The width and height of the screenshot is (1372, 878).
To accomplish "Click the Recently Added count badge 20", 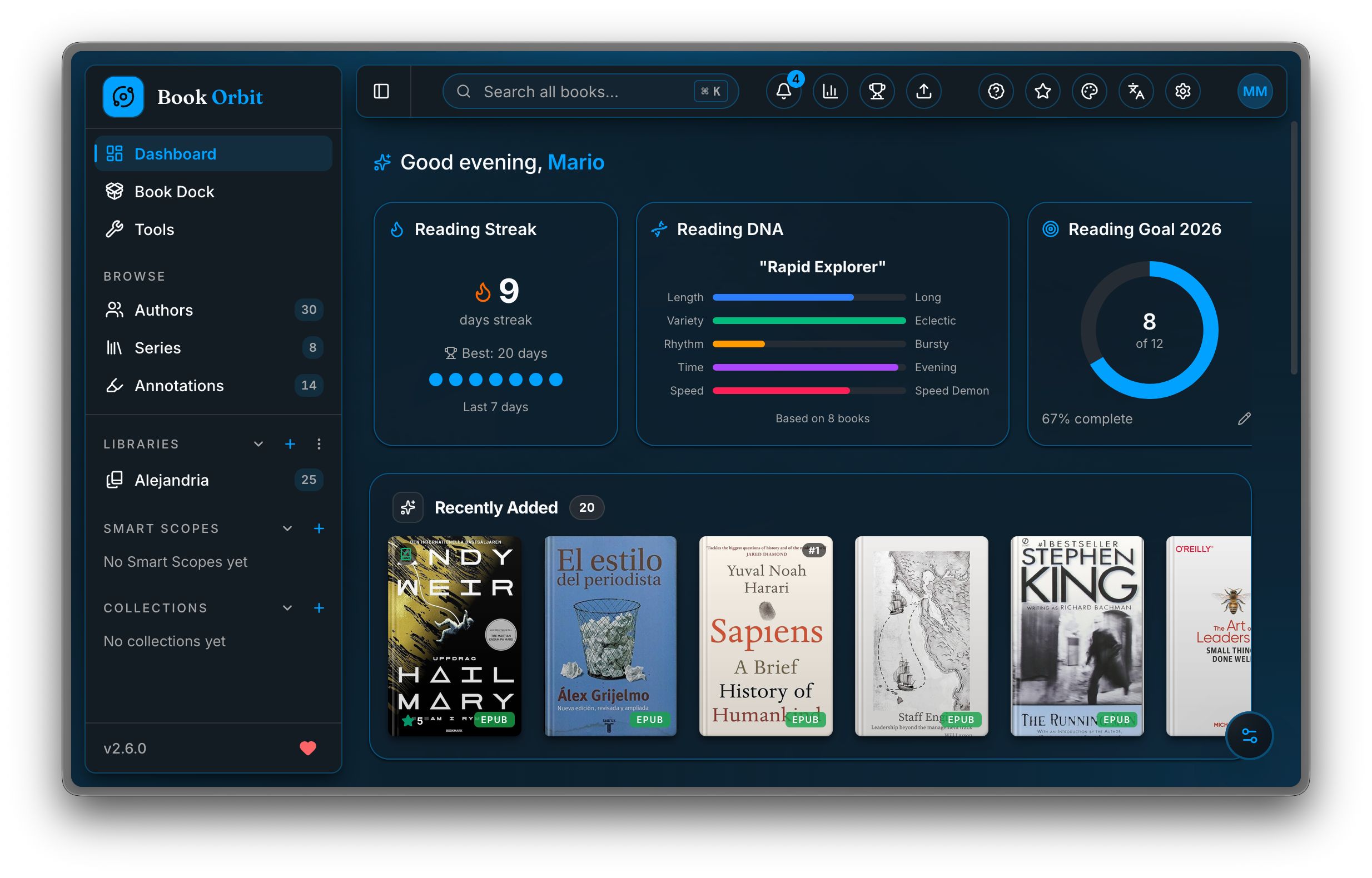I will 587,507.
